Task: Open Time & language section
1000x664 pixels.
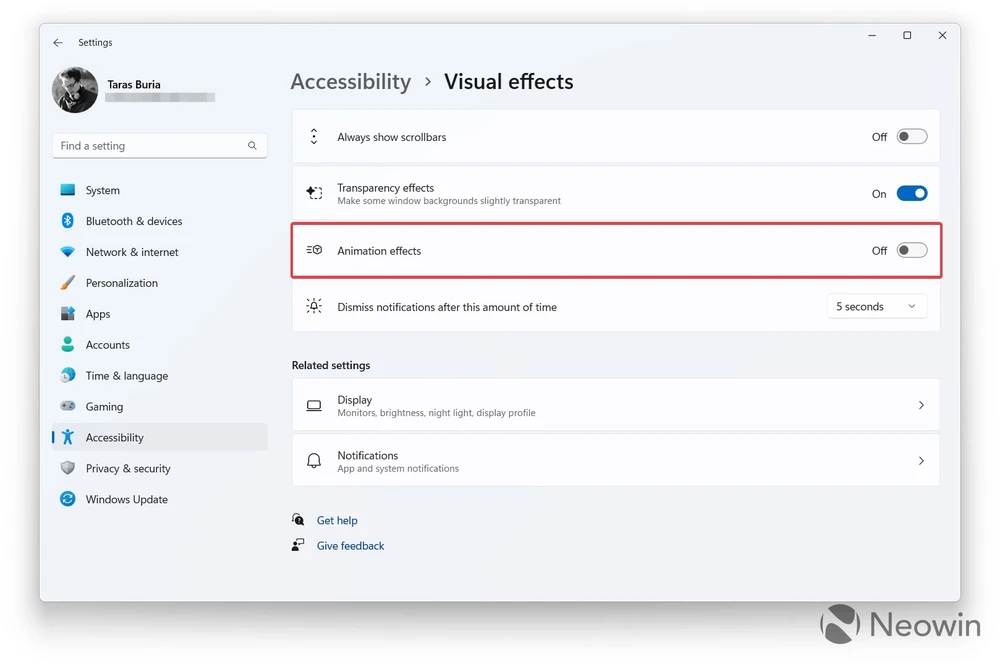Action: (x=126, y=376)
